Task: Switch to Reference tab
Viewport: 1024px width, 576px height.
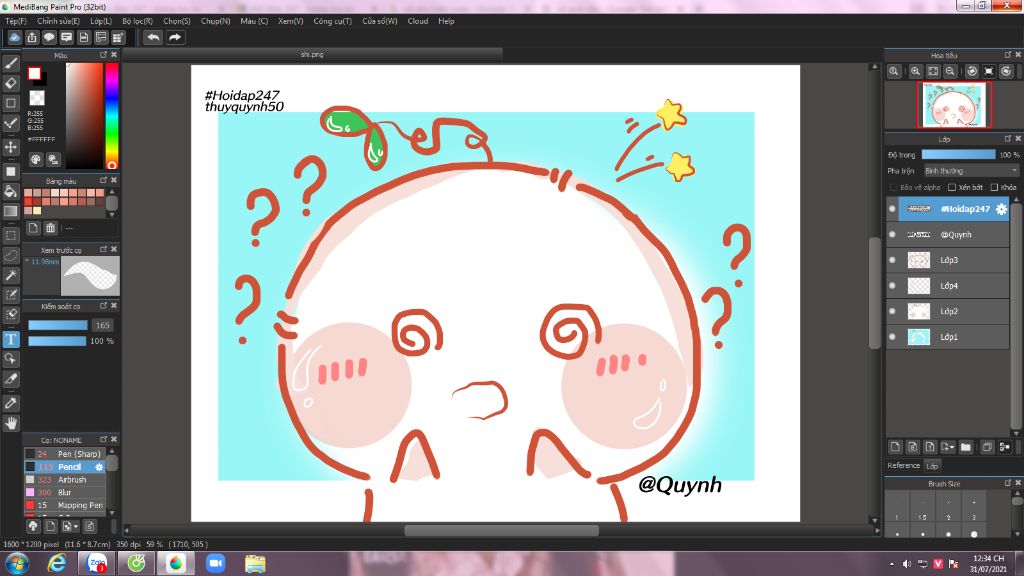Action: point(903,466)
